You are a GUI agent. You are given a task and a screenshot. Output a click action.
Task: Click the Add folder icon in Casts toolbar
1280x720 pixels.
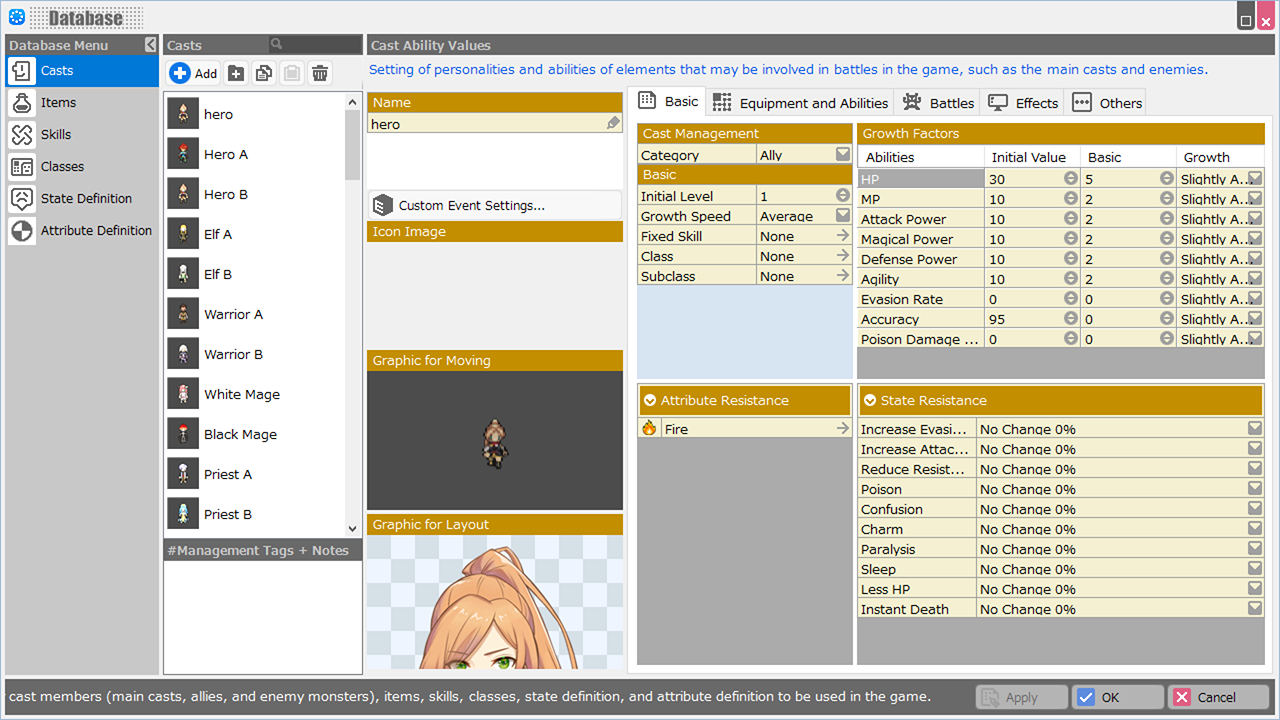(236, 73)
